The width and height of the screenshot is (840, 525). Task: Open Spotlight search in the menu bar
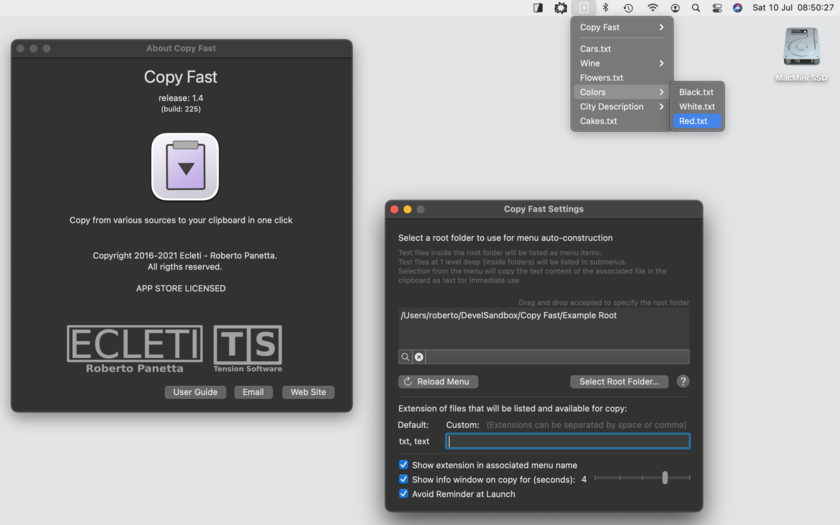pos(696,8)
